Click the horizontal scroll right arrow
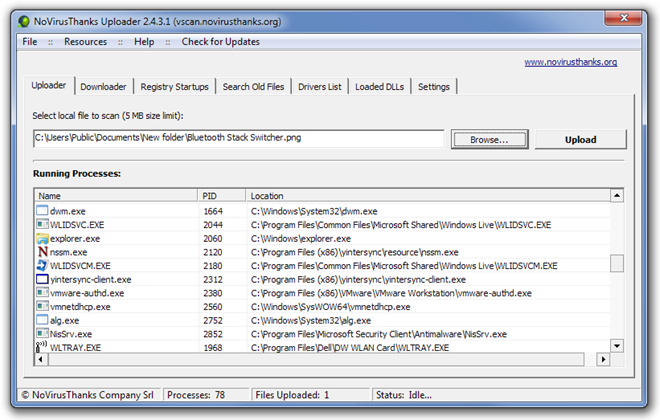 [x=603, y=359]
